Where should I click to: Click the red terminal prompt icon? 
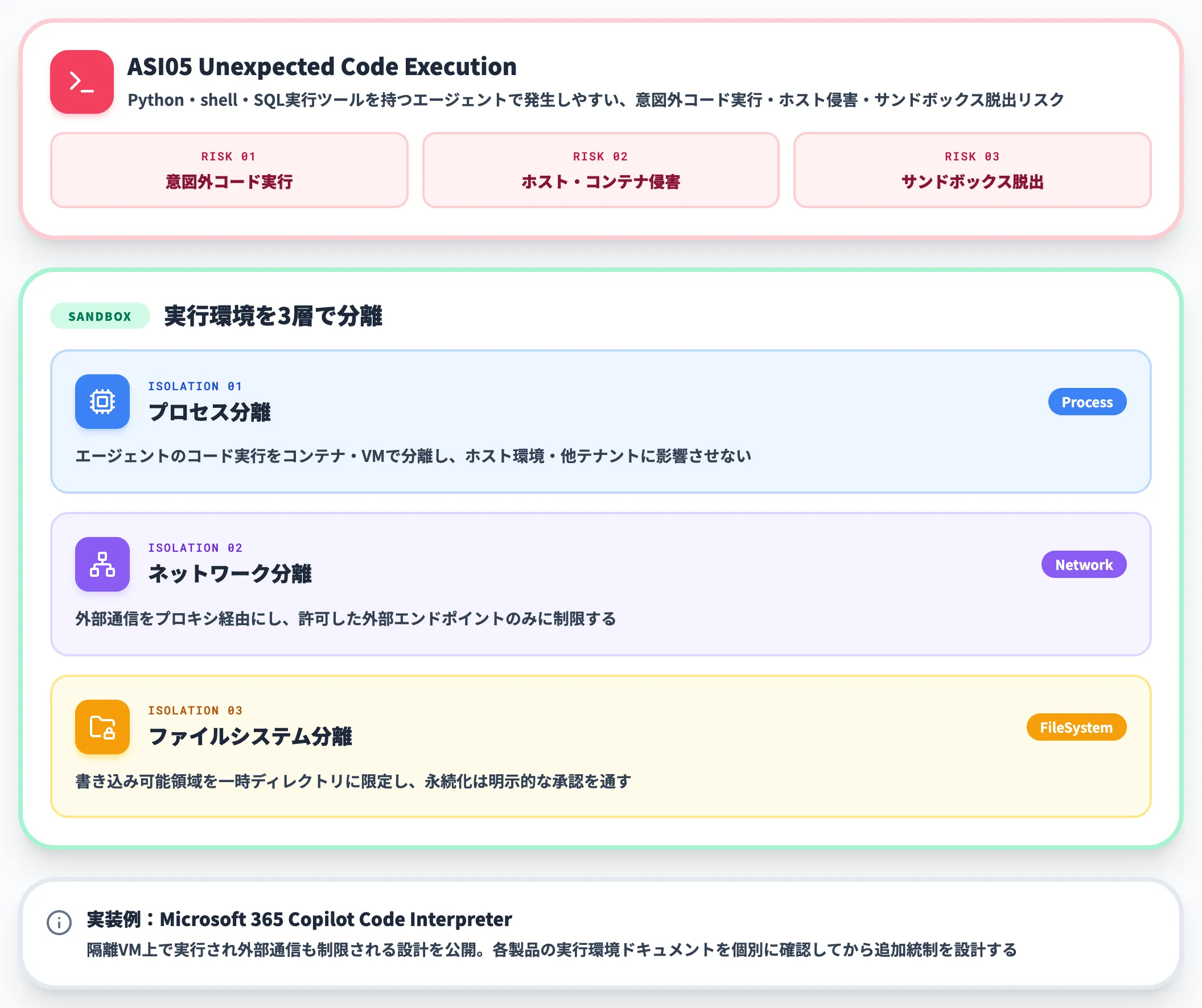point(82,82)
